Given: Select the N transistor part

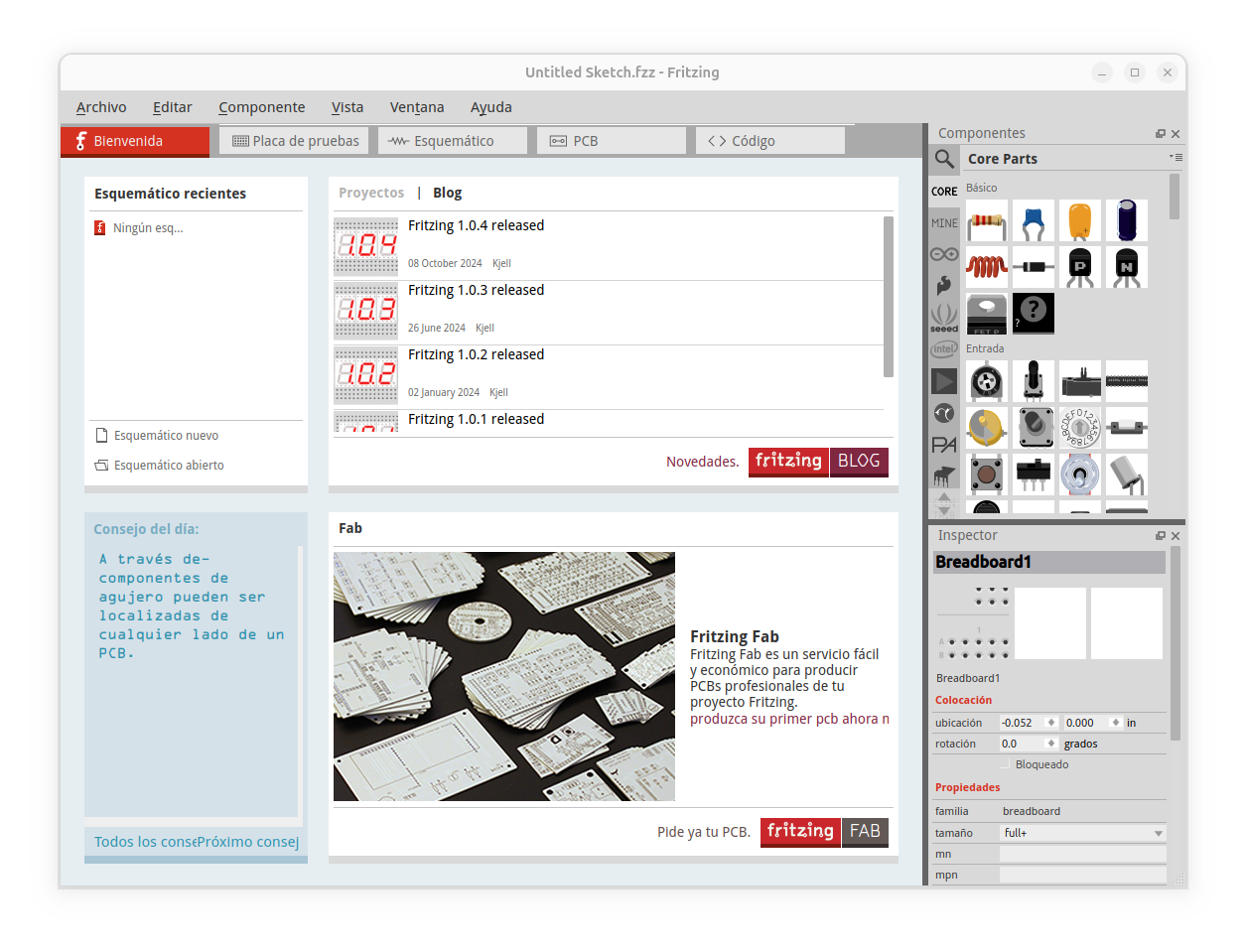Looking at the screenshot, I should 1127,267.
